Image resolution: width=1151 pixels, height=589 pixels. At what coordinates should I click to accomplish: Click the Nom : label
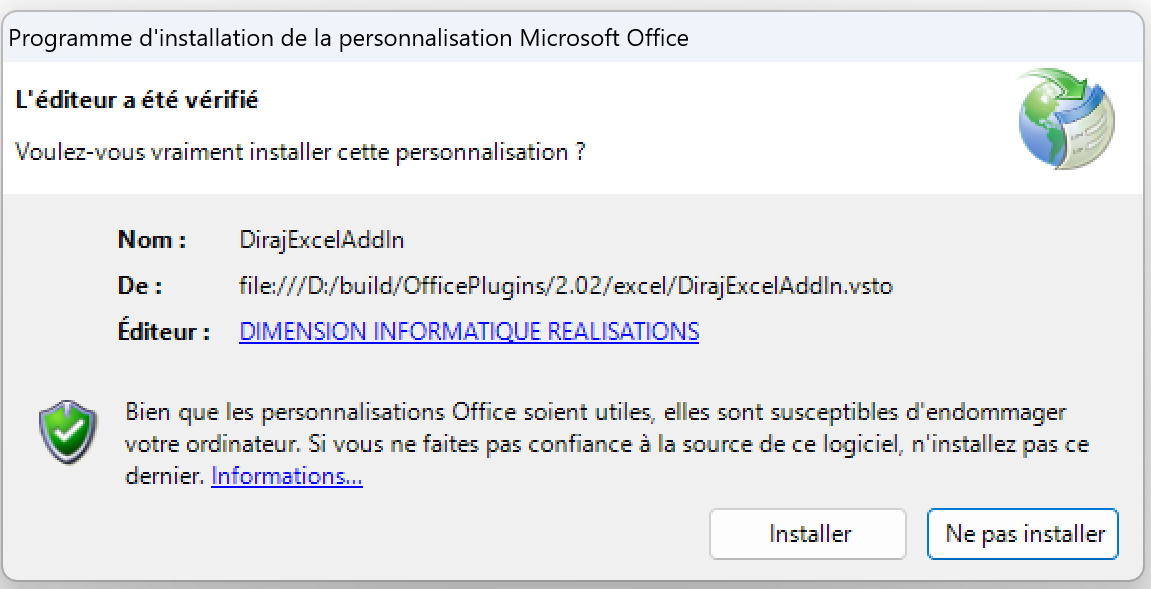[152, 239]
